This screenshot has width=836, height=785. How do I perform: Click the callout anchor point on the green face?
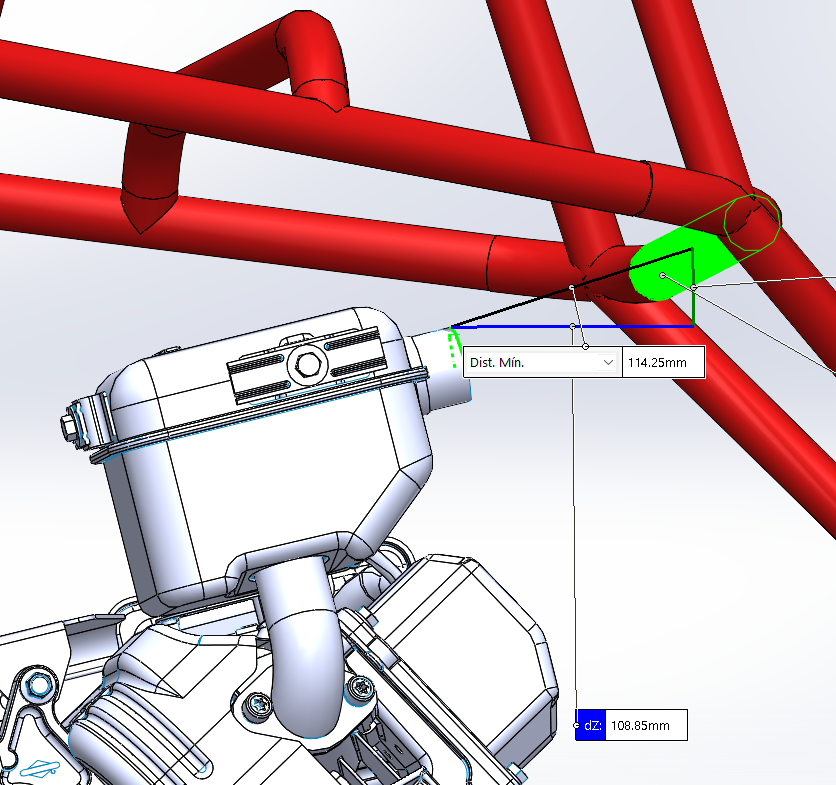(662, 275)
